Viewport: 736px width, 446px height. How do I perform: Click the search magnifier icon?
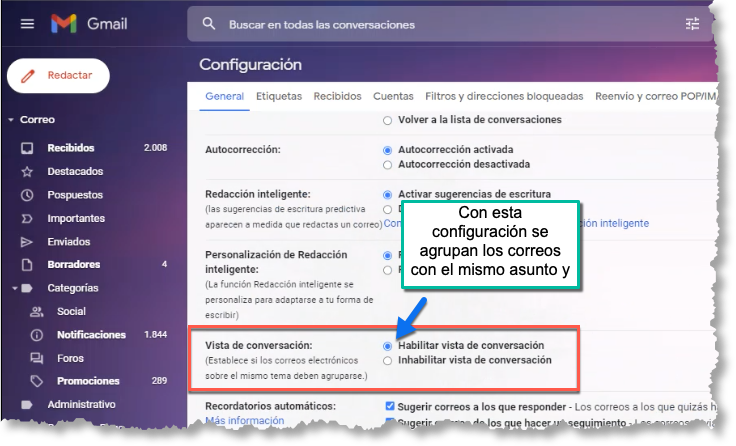[209, 24]
